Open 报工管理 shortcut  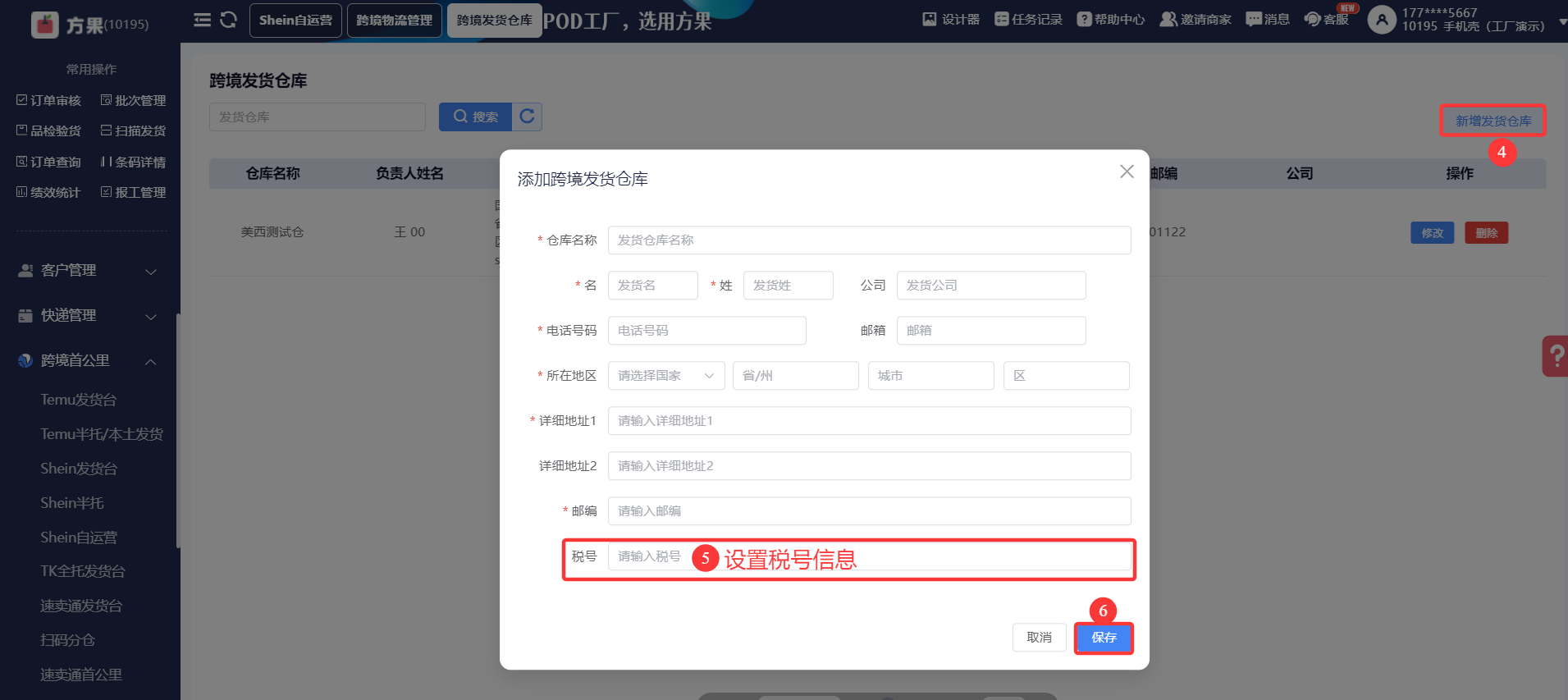pyautogui.click(x=133, y=192)
